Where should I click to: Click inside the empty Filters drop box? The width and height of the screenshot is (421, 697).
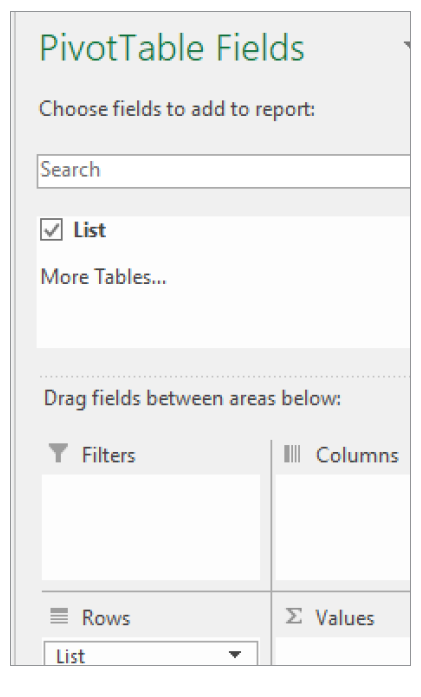151,527
